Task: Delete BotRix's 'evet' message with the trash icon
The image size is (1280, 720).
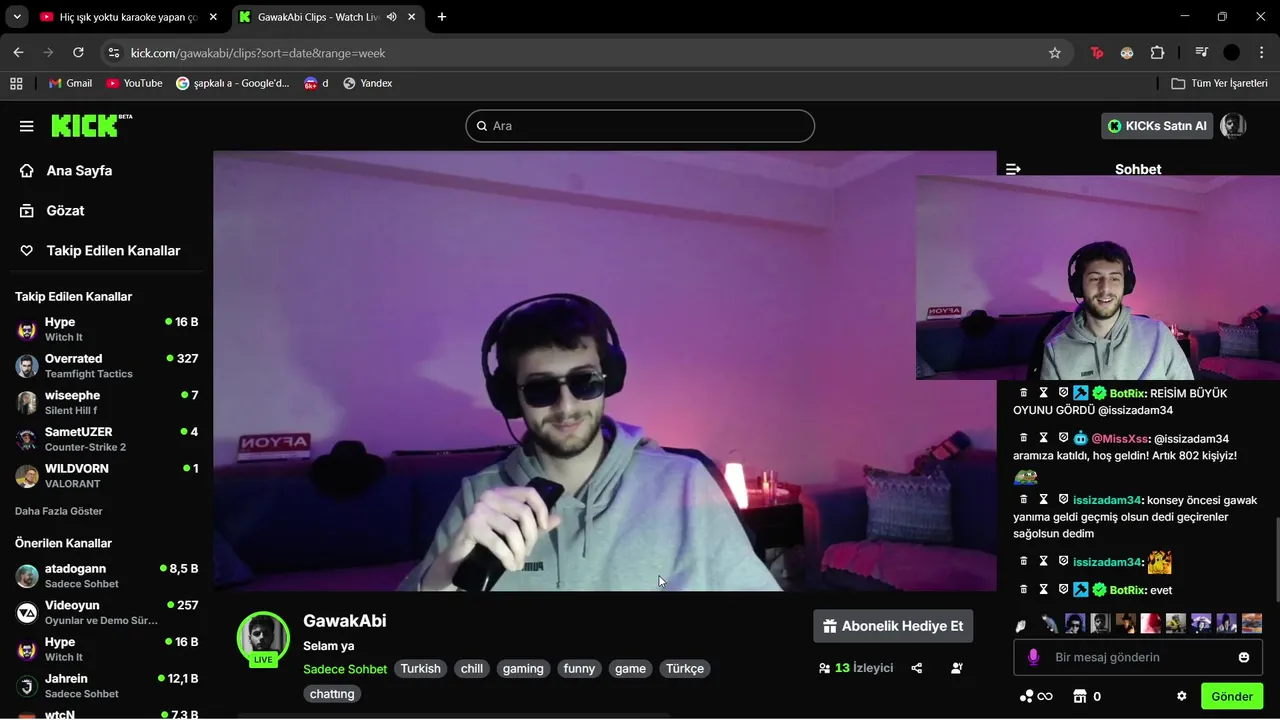Action: click(1023, 590)
